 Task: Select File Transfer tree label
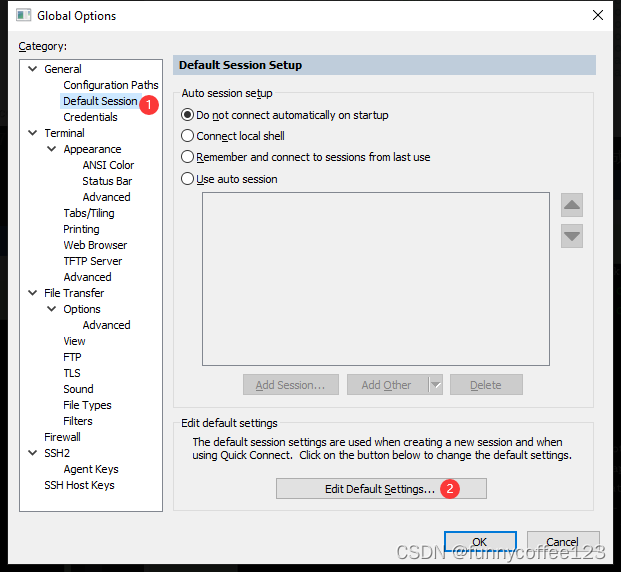(74, 293)
